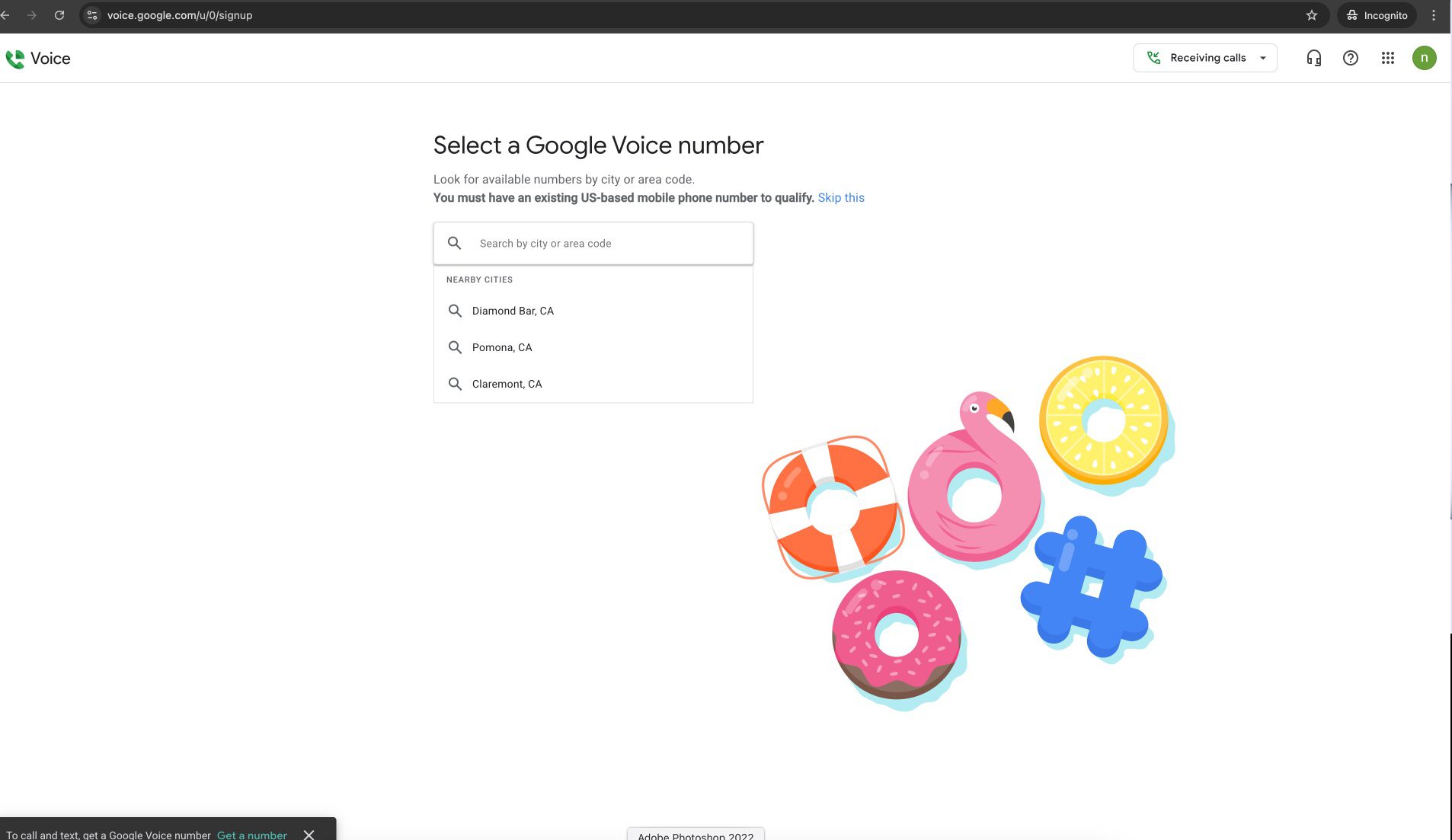View site information icon in address bar

click(x=92, y=15)
